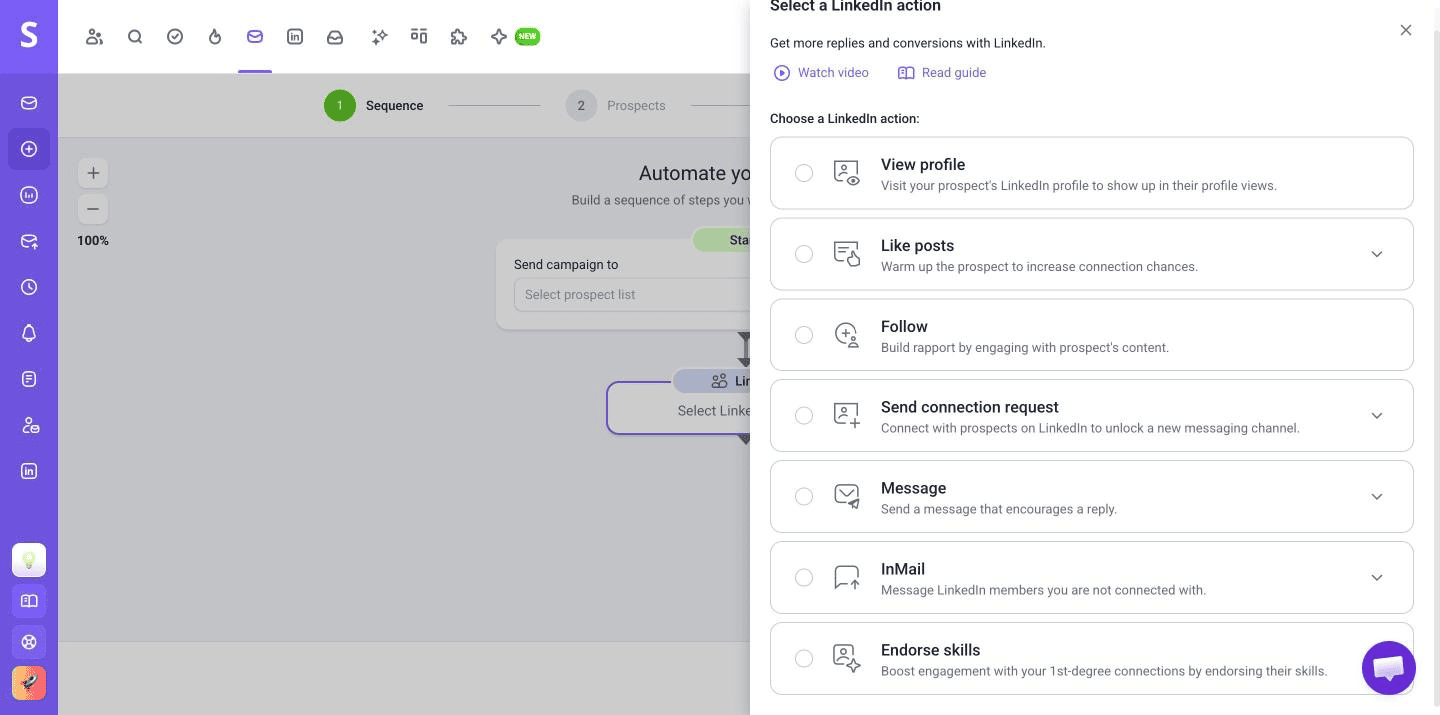This screenshot has width=1440, height=715.
Task: Click the statistics circle icon in sidebar
Action: coord(29,195)
